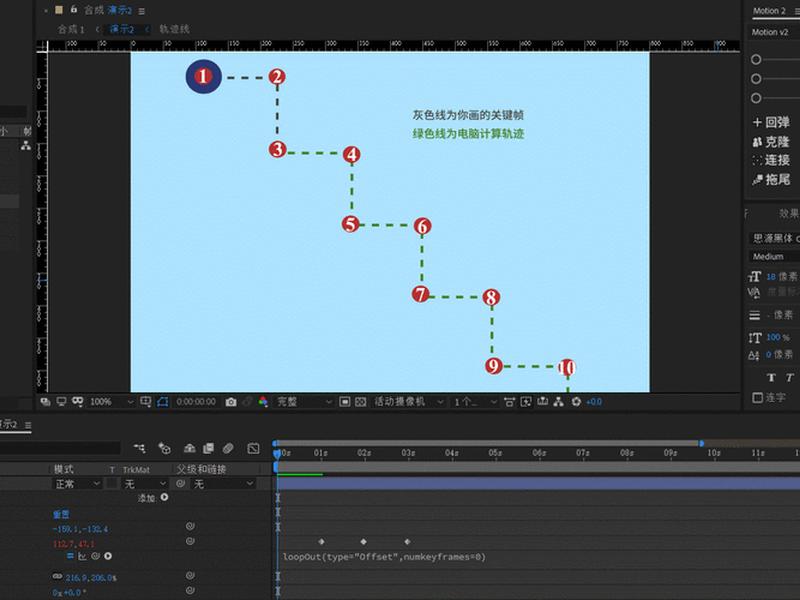The height and width of the screenshot is (600, 800).
Task: Open the grid and guide options icon
Action: 145,402
